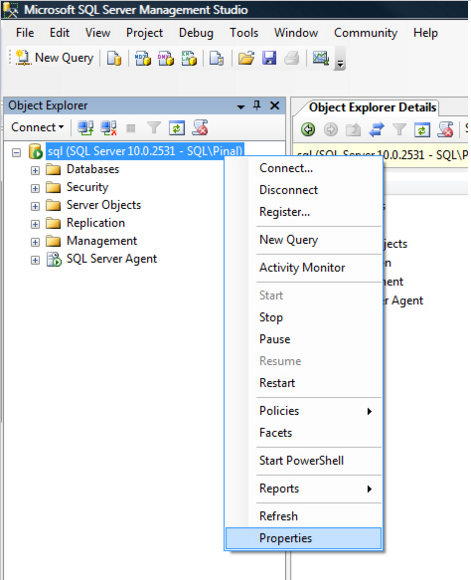The height and width of the screenshot is (580, 471).
Task: Click the Analysis Services MDX Query icon
Action: (143, 58)
